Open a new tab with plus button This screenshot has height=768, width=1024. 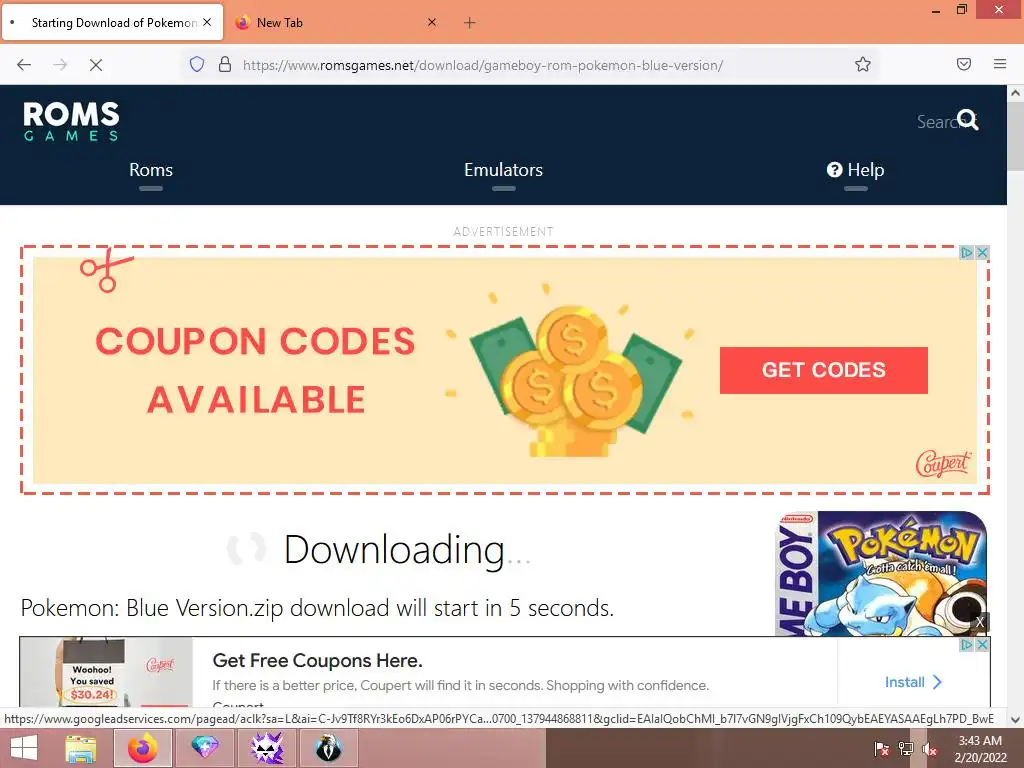click(x=470, y=23)
